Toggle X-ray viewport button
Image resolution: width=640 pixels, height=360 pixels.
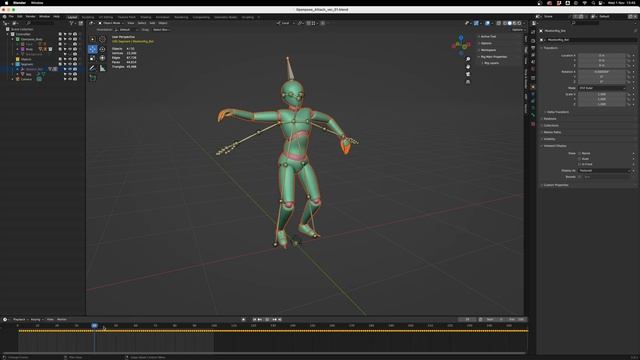[x=499, y=23]
